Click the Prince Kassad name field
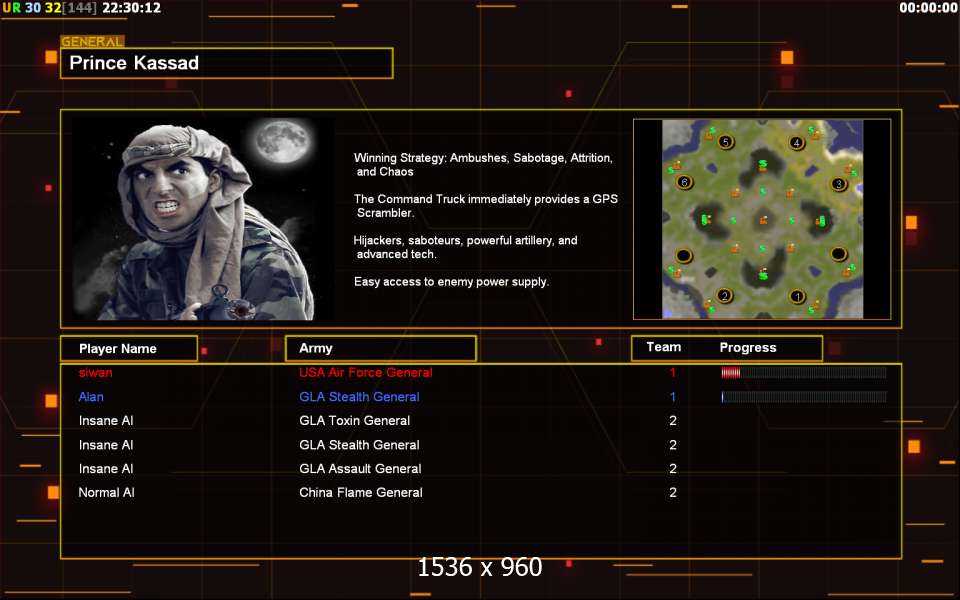The image size is (960, 600). tap(227, 63)
